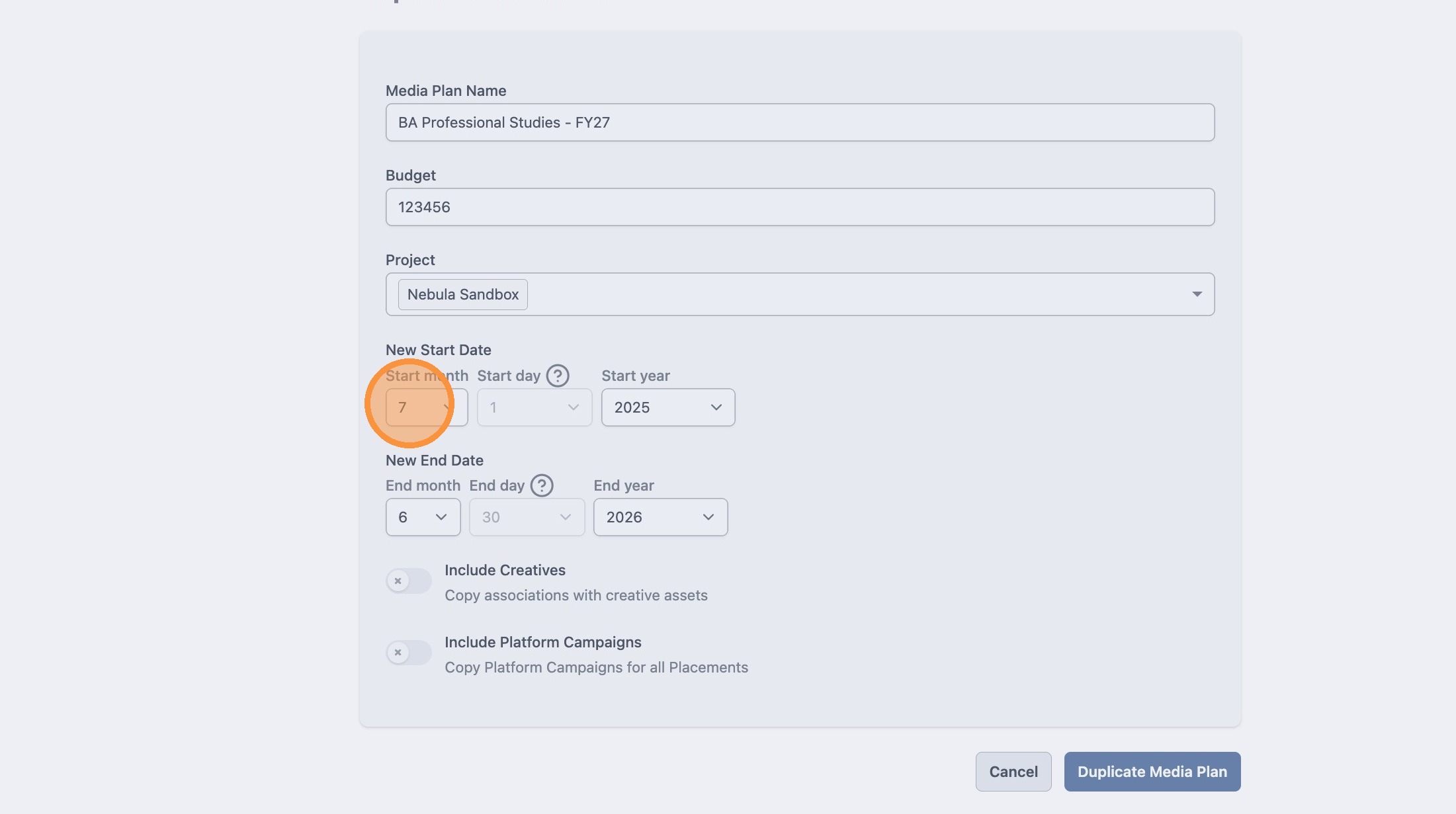The width and height of the screenshot is (1456, 814).
Task: Click the 'Media Plan Name' label
Action: coord(446,91)
